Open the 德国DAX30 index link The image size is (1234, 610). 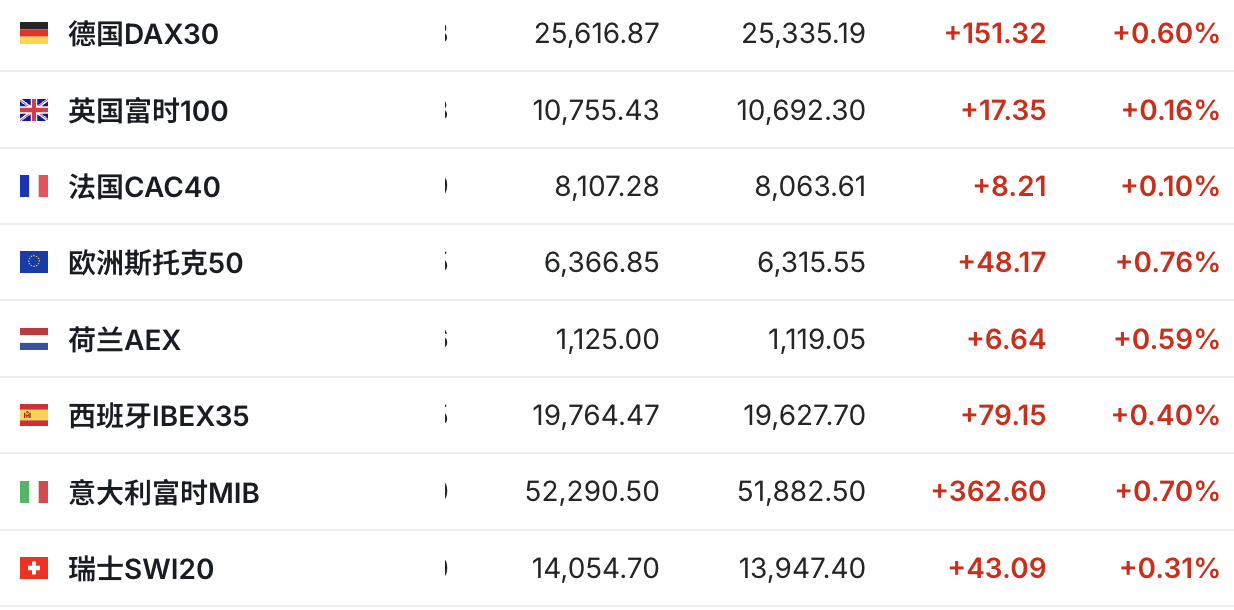[143, 34]
